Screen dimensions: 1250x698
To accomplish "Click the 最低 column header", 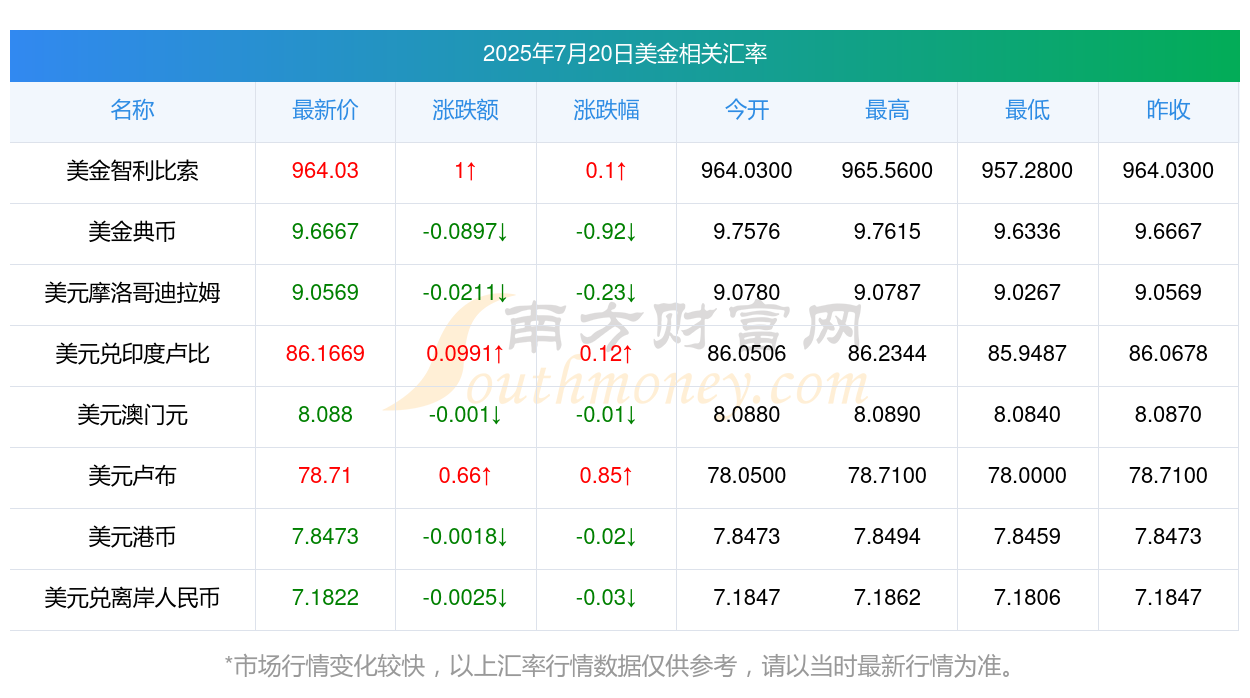I will 1028,110.
